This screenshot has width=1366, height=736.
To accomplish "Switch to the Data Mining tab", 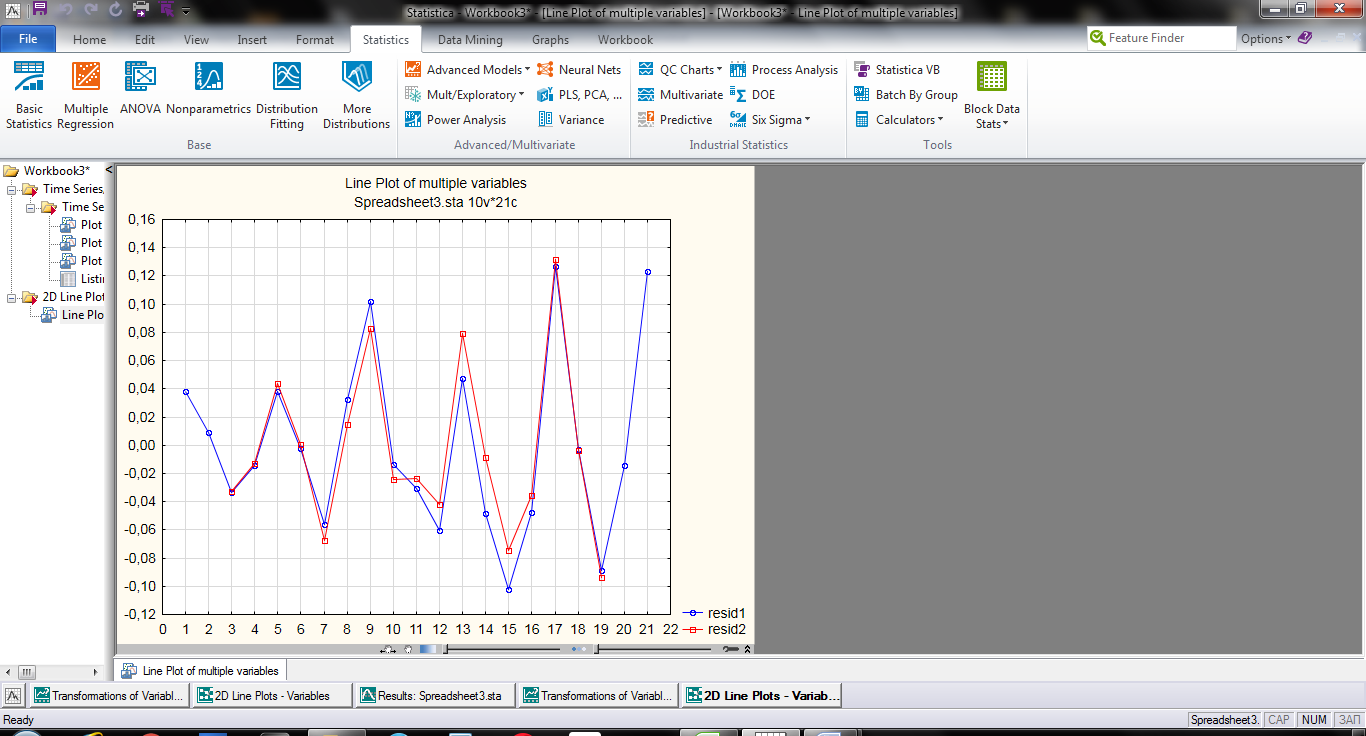I will pyautogui.click(x=470, y=40).
